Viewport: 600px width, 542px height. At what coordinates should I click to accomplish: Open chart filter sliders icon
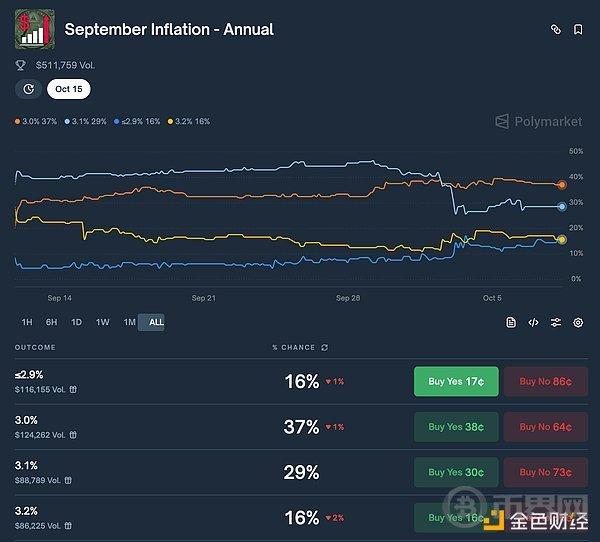tap(556, 322)
